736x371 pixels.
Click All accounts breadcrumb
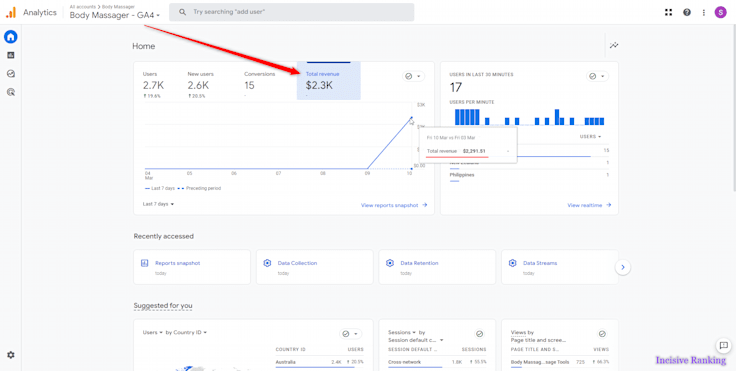(83, 7)
